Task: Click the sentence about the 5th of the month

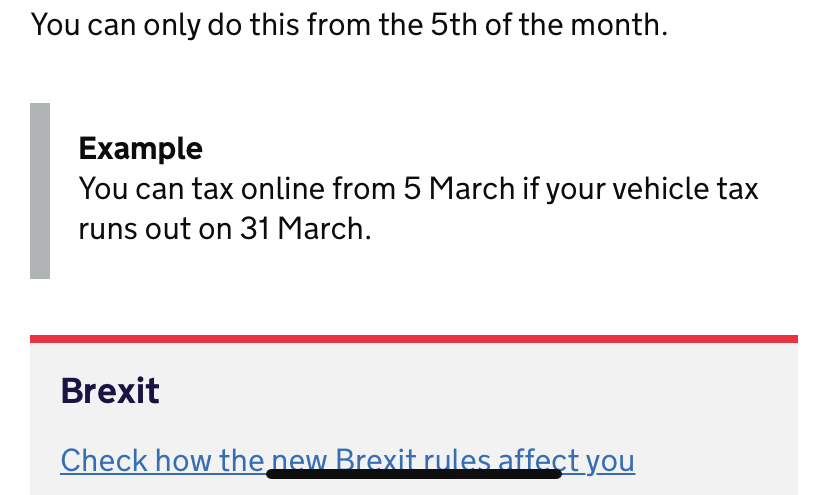Action: (x=349, y=25)
